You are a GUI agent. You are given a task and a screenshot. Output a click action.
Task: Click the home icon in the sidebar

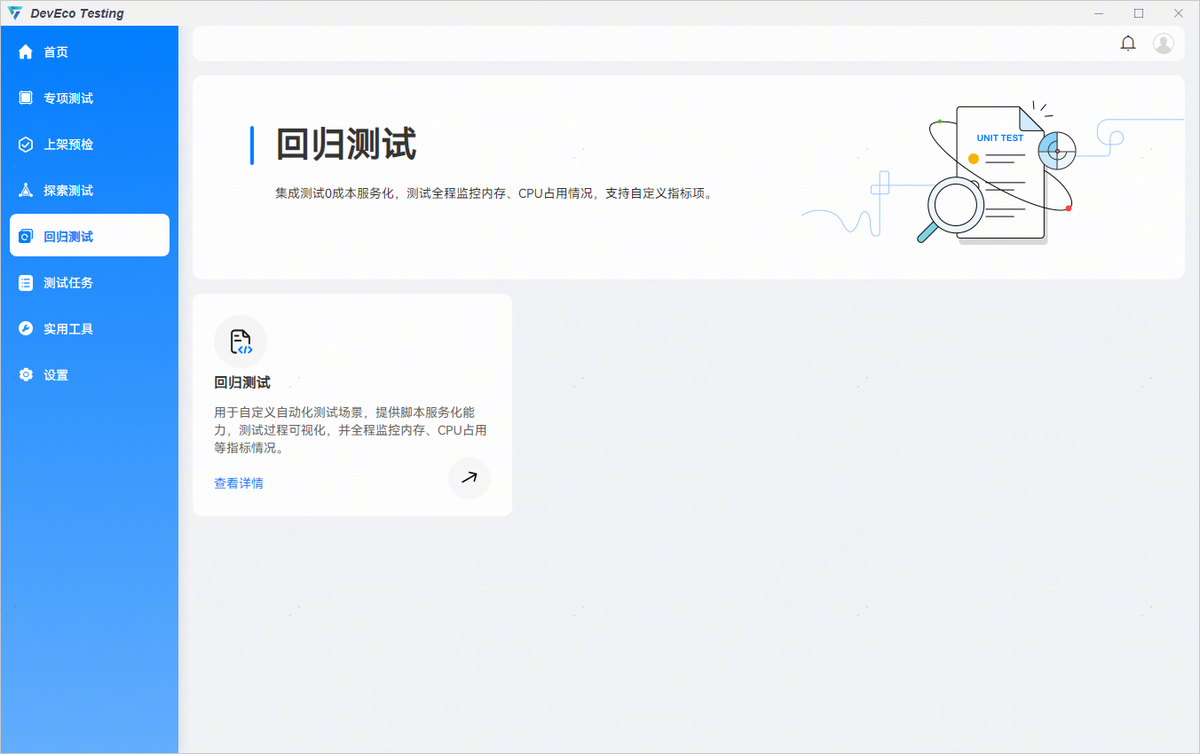coord(26,52)
